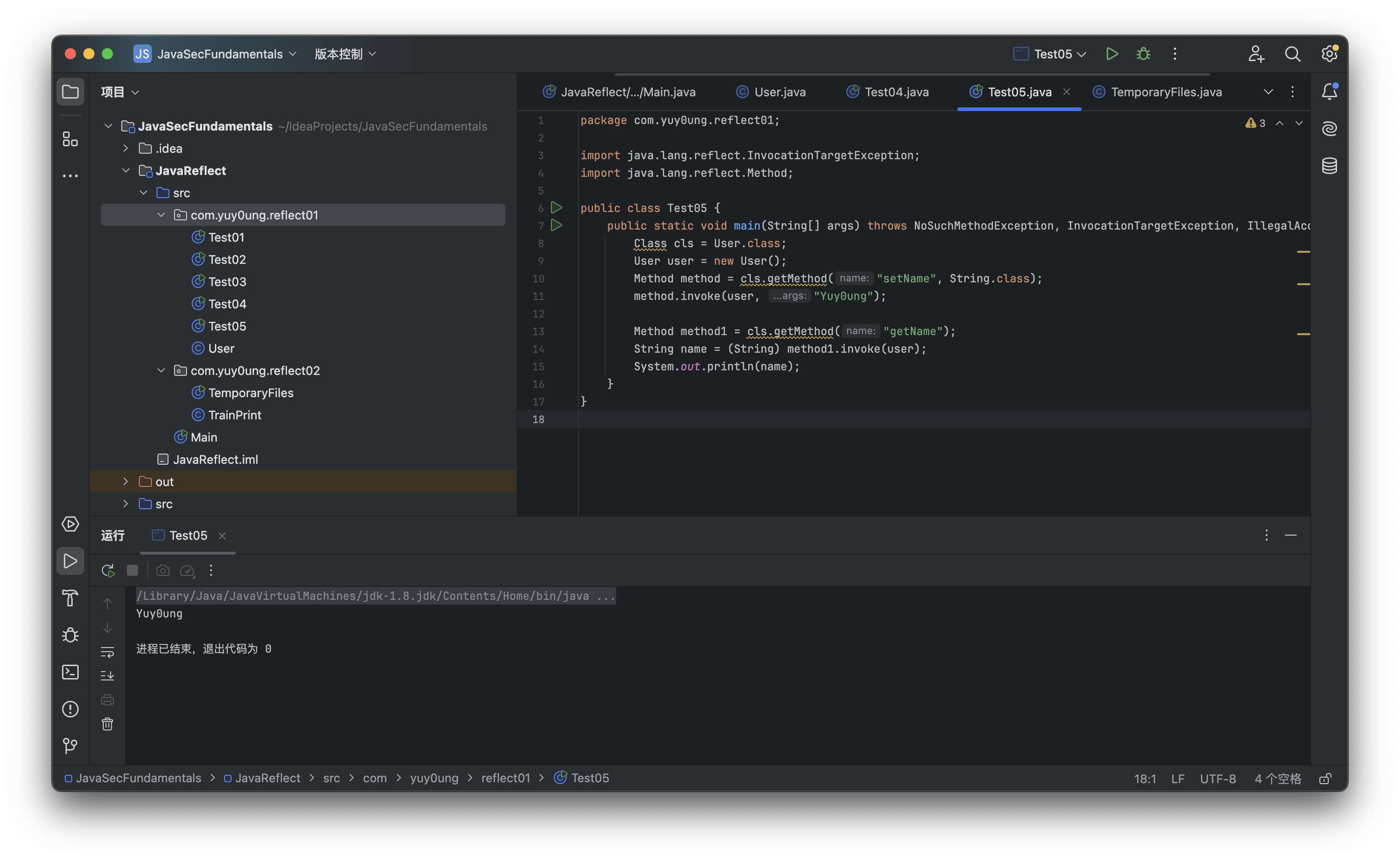Open the Notifications bell icon
The height and width of the screenshot is (860, 1400).
[x=1329, y=92]
